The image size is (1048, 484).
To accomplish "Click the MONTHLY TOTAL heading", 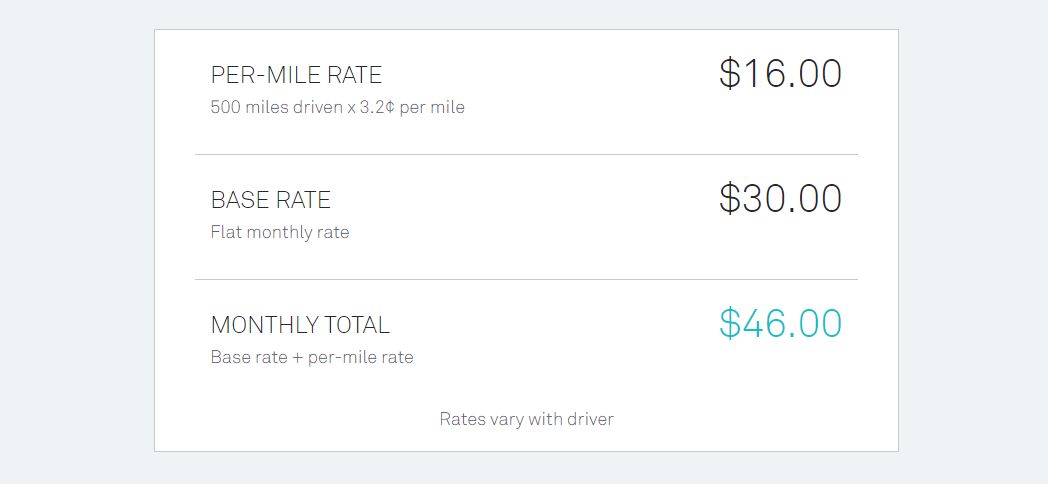I will click(300, 325).
